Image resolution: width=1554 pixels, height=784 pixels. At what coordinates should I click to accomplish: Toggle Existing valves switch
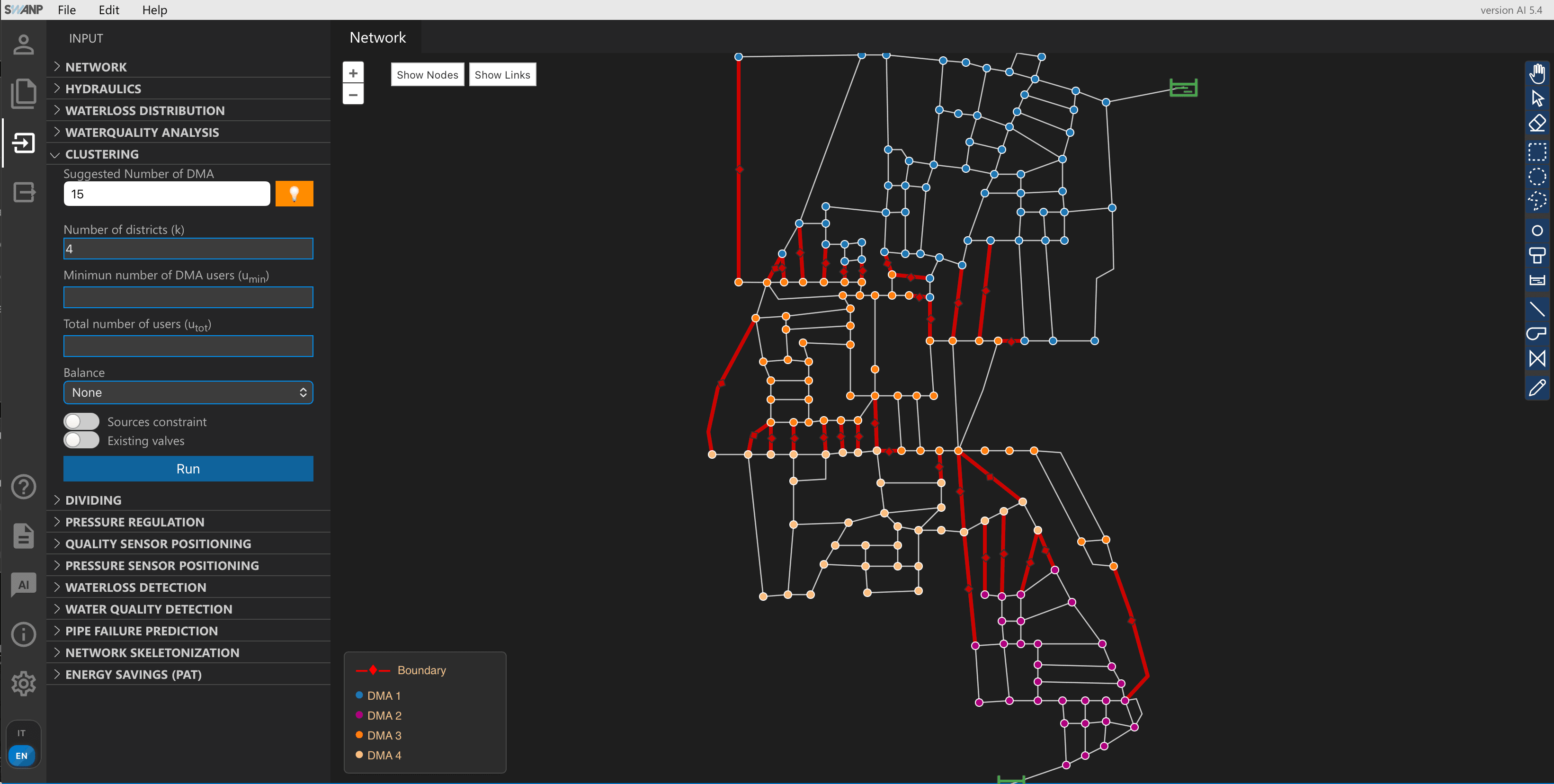(x=81, y=440)
